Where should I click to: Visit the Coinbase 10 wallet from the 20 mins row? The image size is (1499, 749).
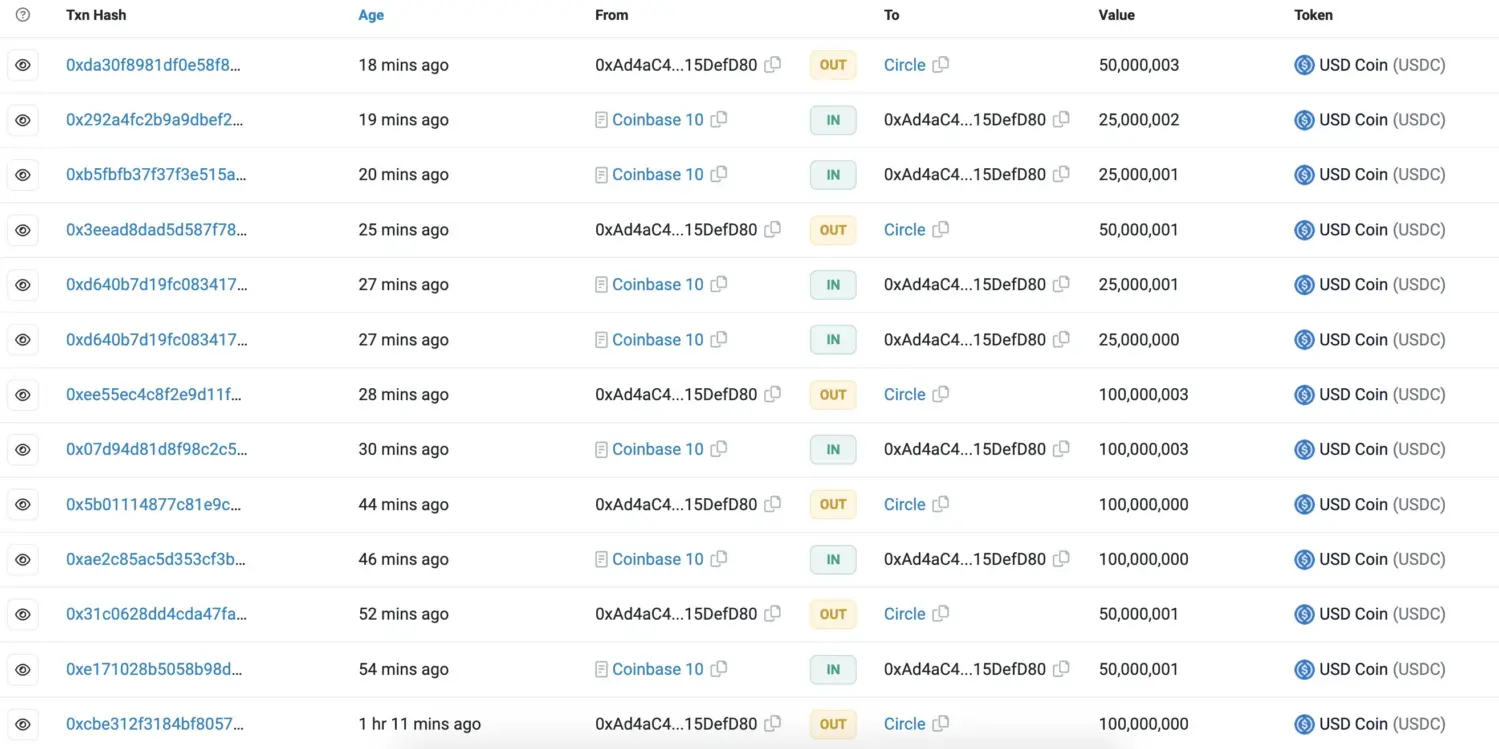click(658, 174)
